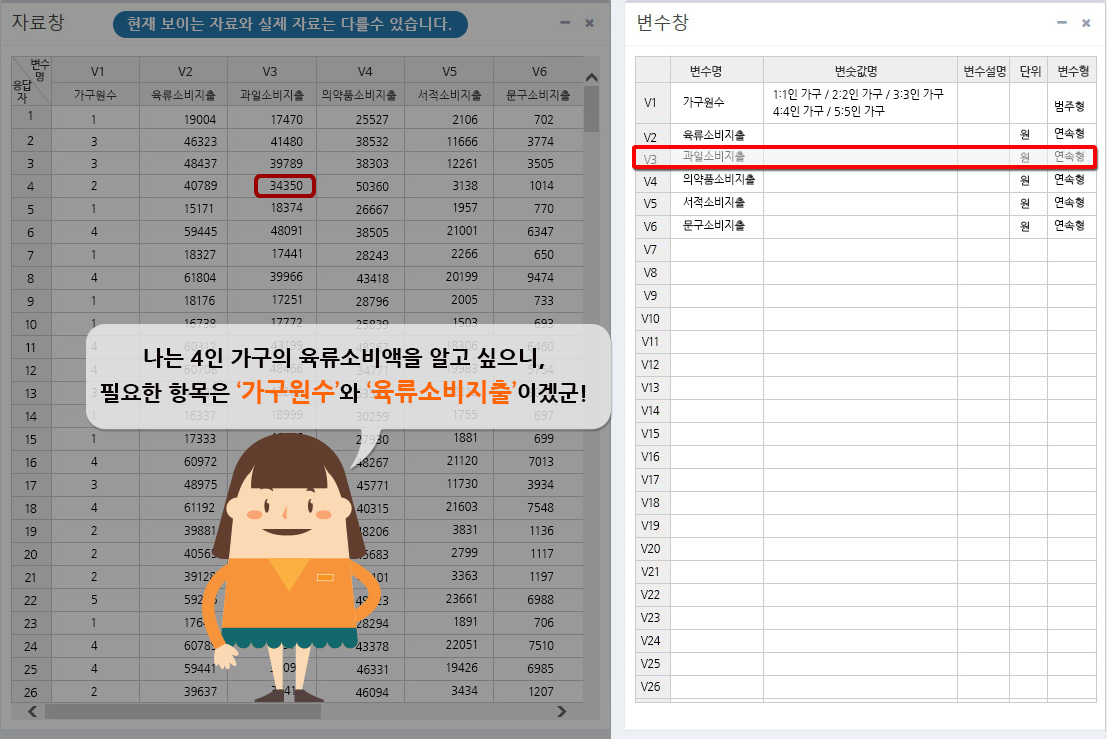Viewport: 1107px width, 739px height.
Task: Click the 범주형 type cell of V1
Action: pos(1071,103)
